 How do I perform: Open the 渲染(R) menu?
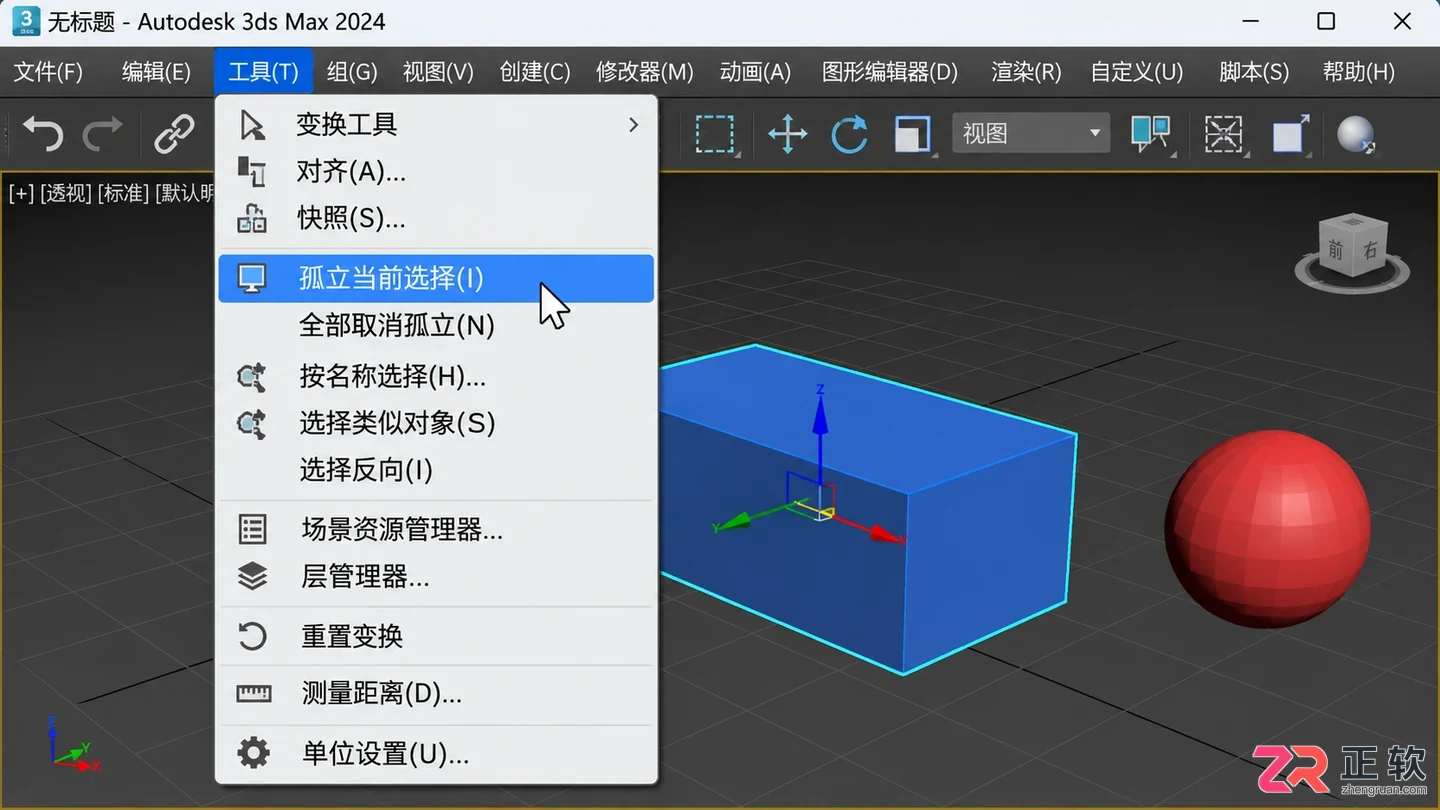pyautogui.click(x=1026, y=72)
